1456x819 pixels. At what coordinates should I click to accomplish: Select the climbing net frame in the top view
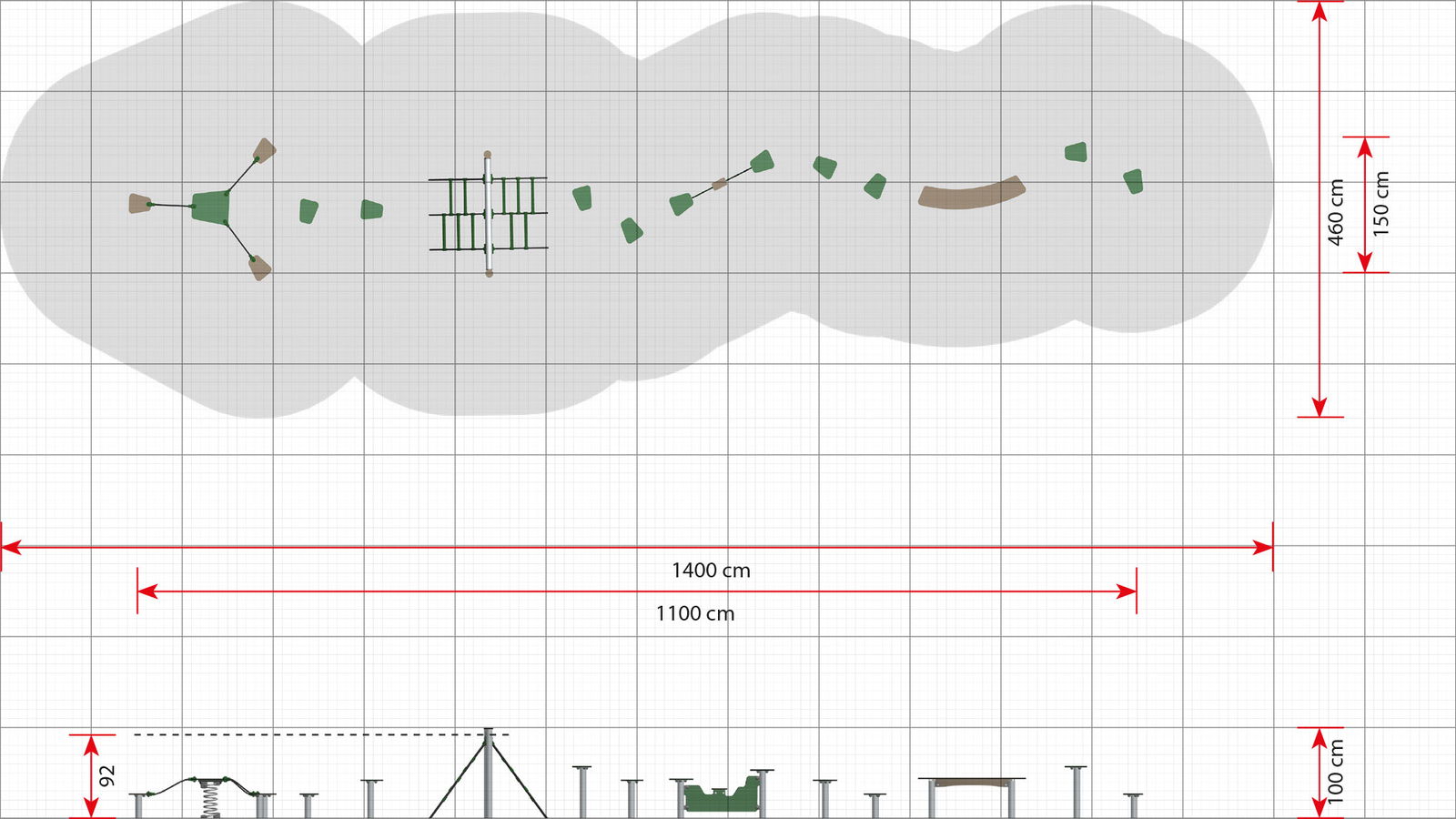(x=488, y=214)
